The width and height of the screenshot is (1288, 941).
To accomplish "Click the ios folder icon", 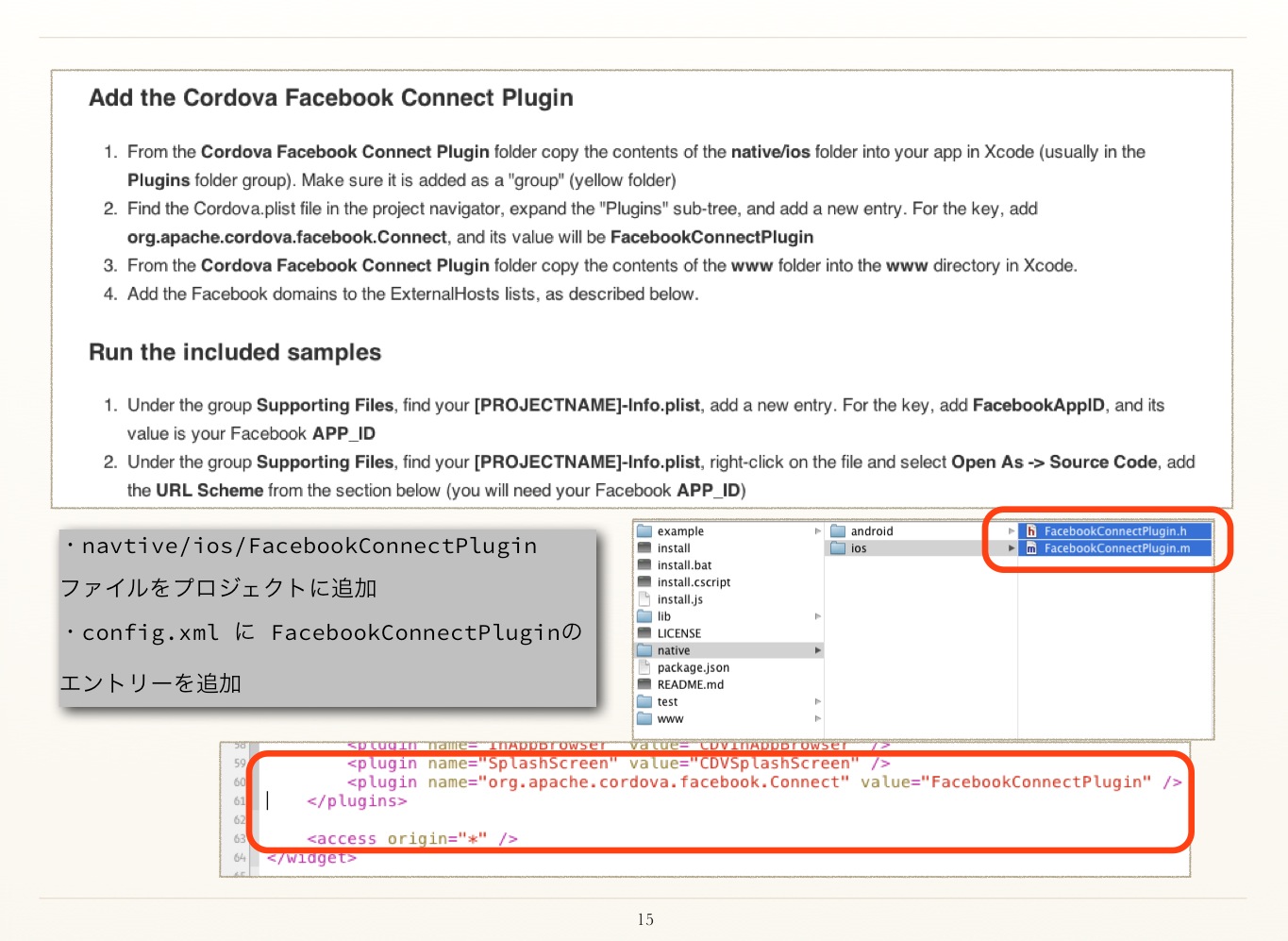I will coord(838,548).
